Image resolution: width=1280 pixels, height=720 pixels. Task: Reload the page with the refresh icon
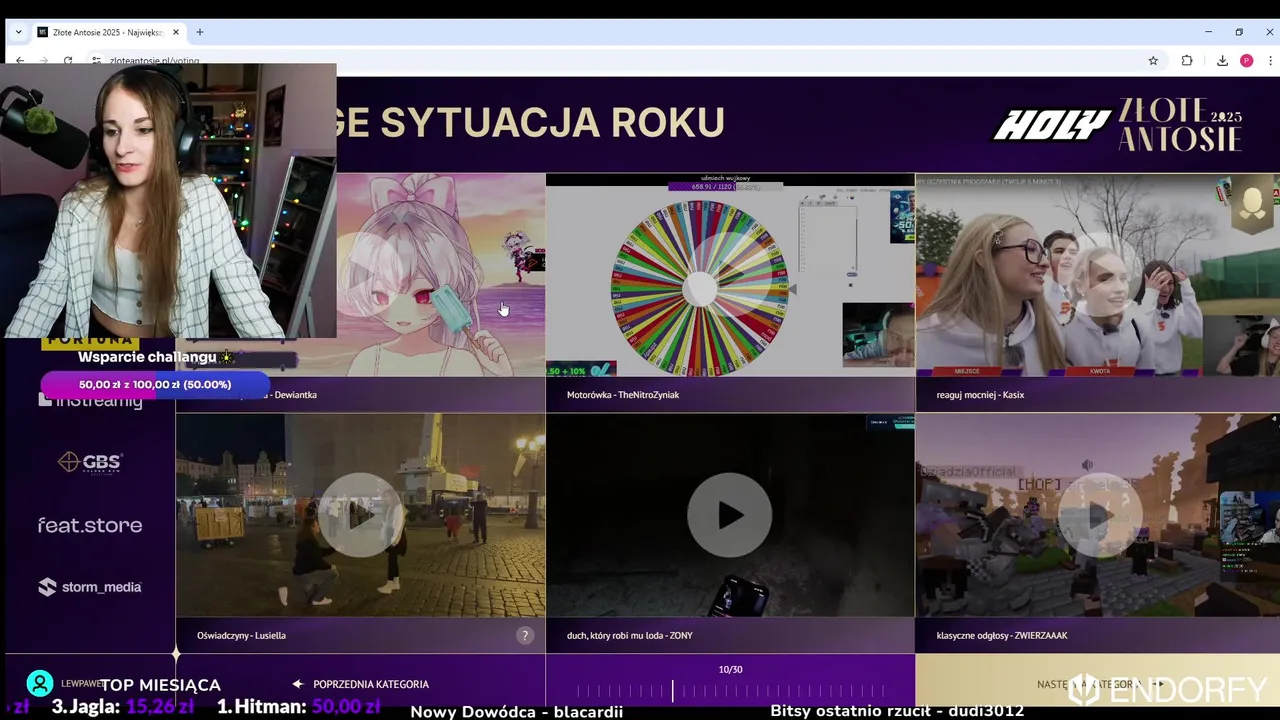[x=68, y=60]
